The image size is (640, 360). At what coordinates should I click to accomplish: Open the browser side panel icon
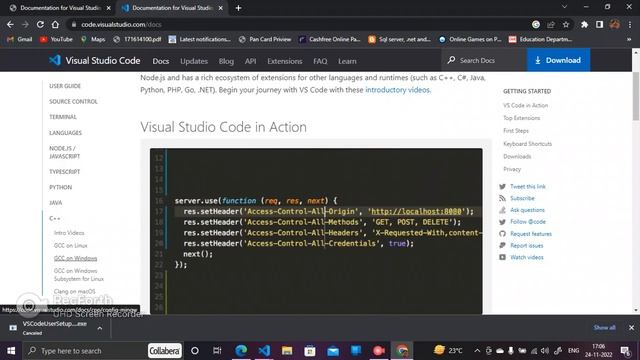coord(599,24)
